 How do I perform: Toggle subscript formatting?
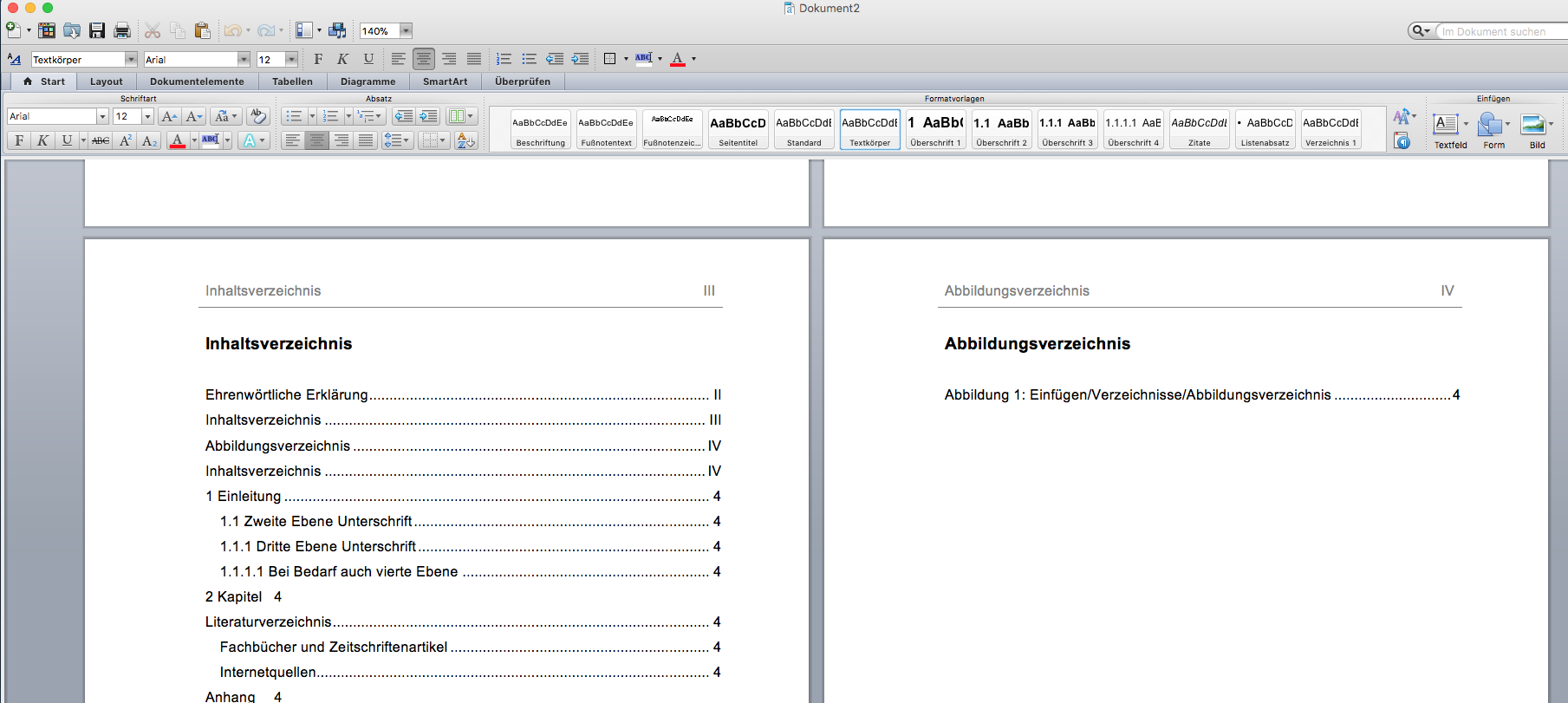click(149, 140)
